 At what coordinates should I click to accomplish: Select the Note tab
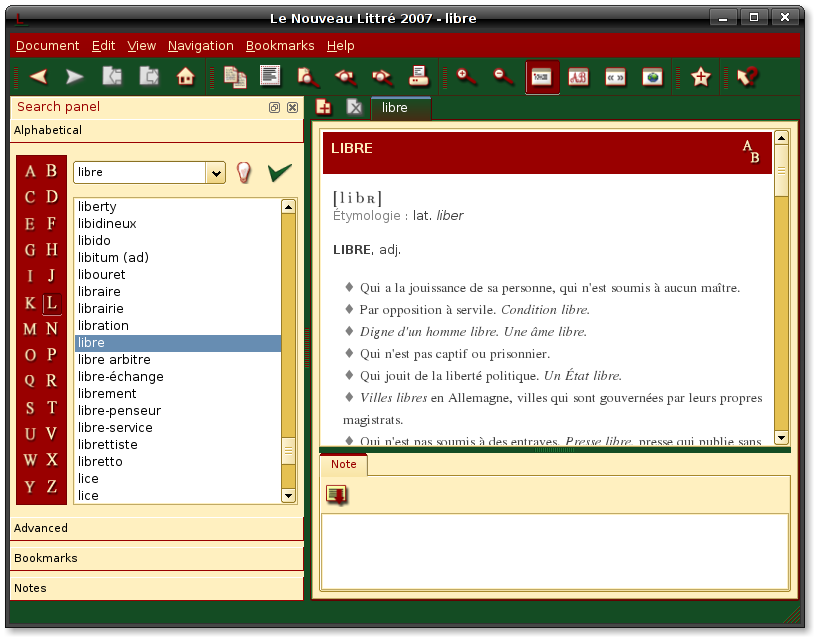pos(344,464)
